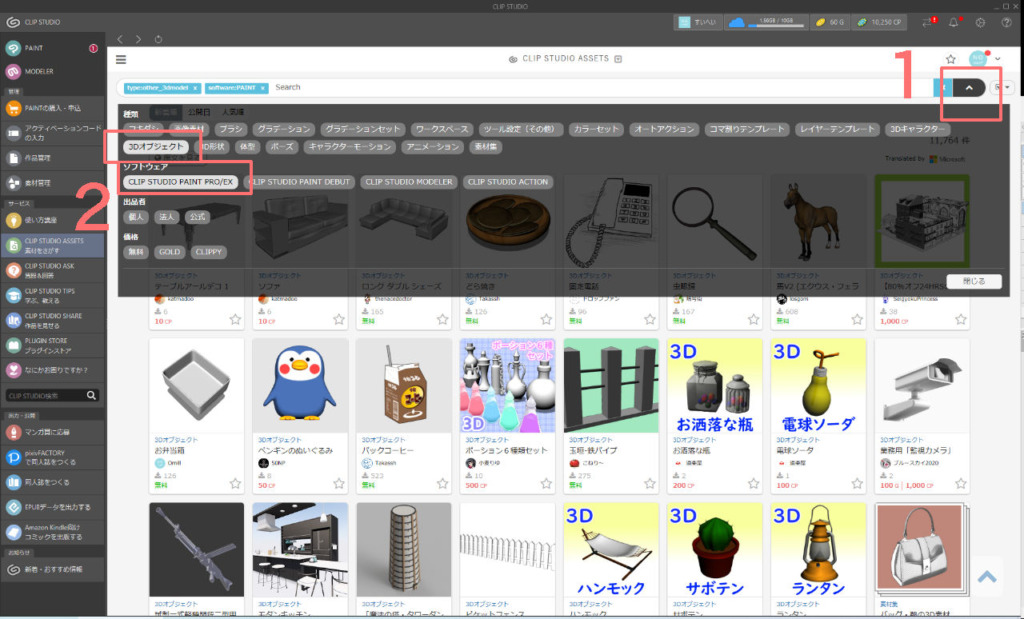Click into the Search text field

pyautogui.click(x=601, y=87)
